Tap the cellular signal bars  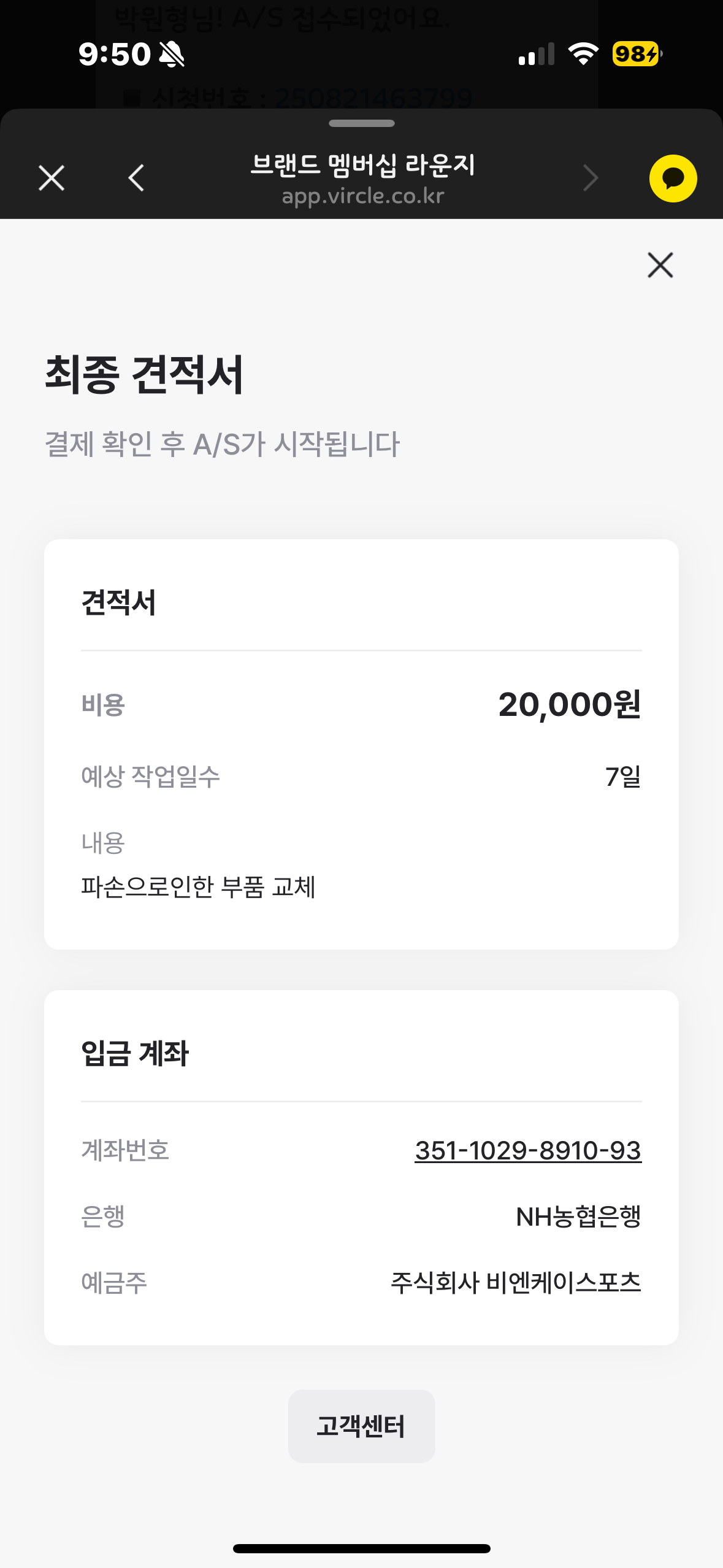[x=536, y=54]
